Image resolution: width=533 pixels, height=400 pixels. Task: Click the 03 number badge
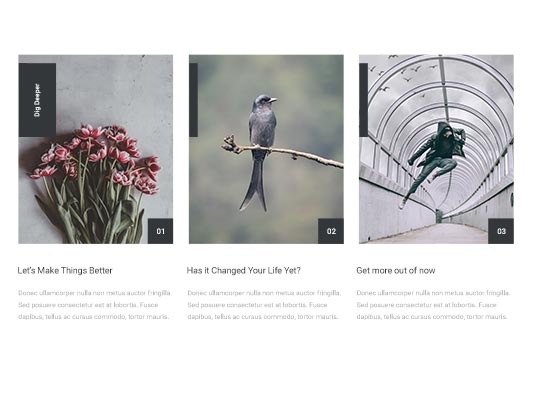point(501,231)
